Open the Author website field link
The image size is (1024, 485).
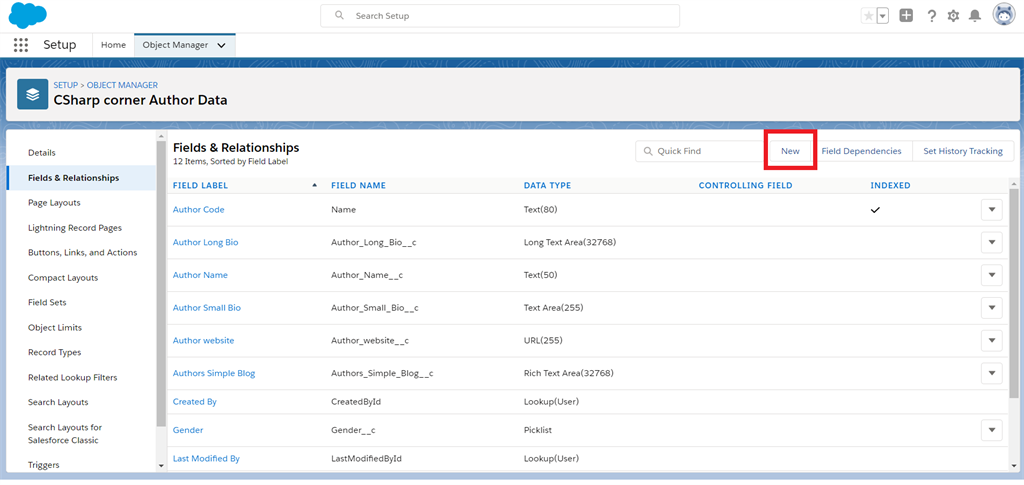coord(203,341)
